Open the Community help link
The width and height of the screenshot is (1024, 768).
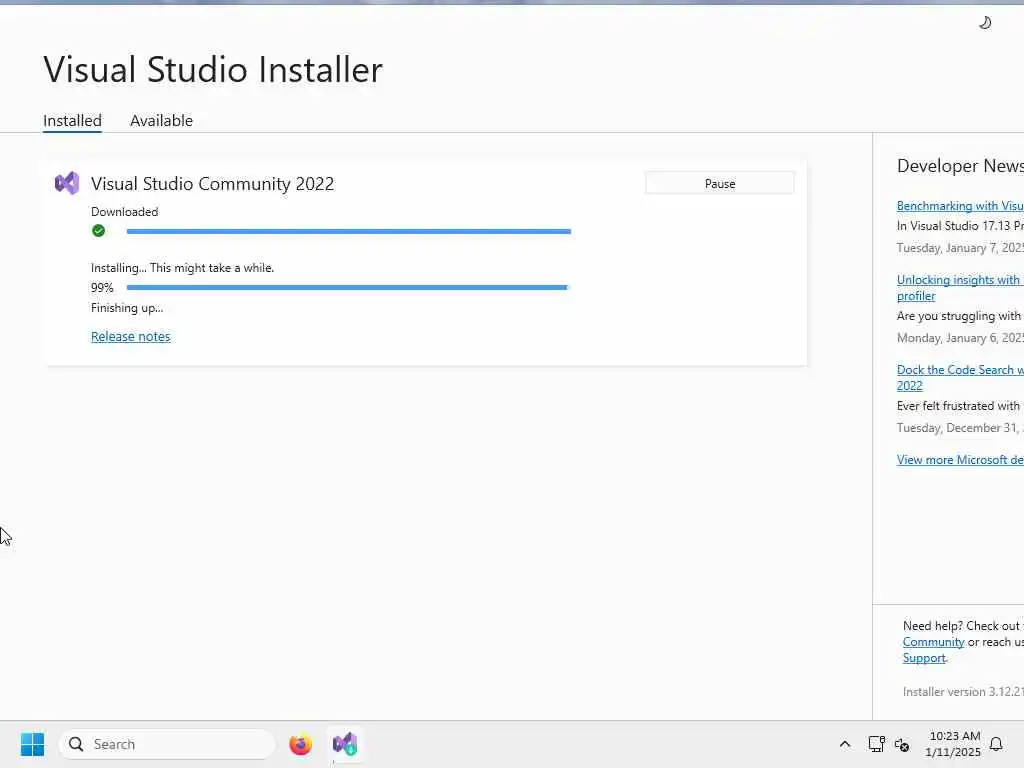pos(933,642)
